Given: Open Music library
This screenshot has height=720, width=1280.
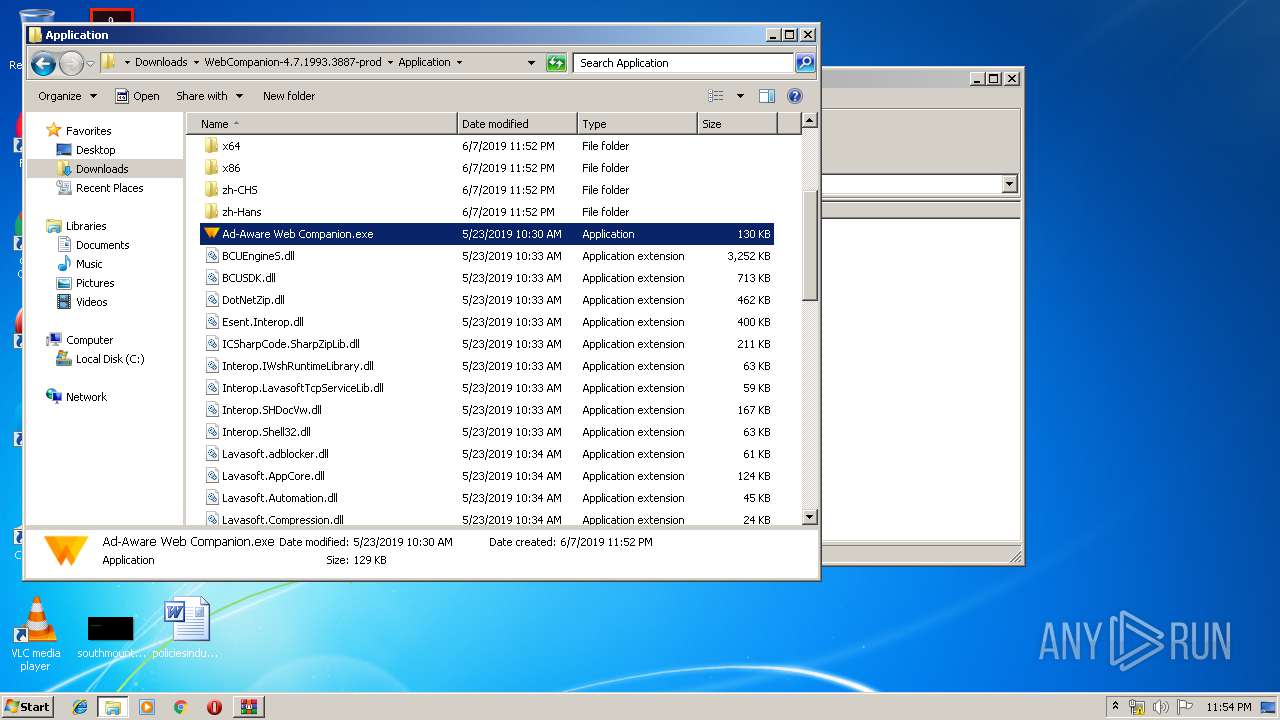Looking at the screenshot, I should tap(89, 264).
